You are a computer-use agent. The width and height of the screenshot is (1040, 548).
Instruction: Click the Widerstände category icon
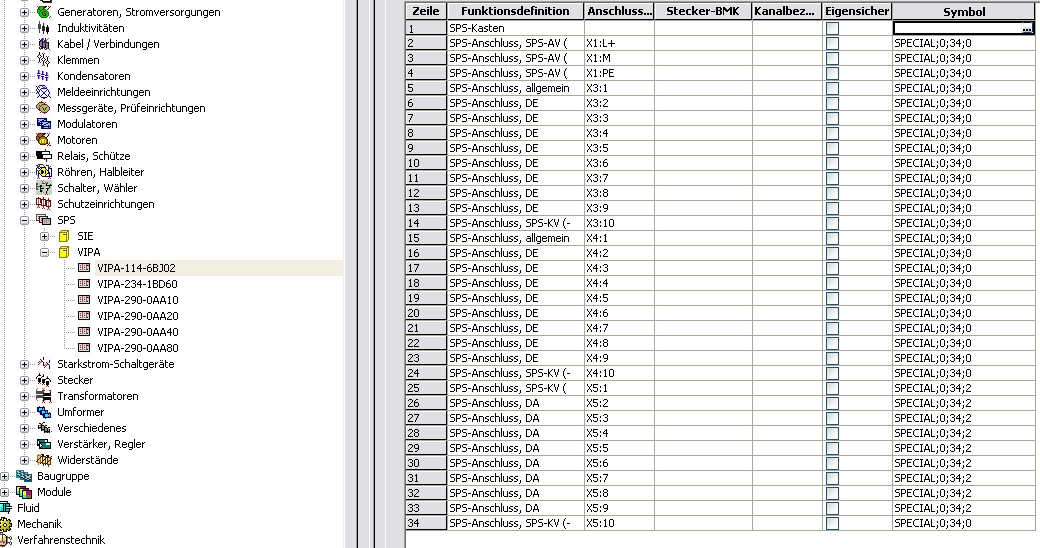(43, 460)
